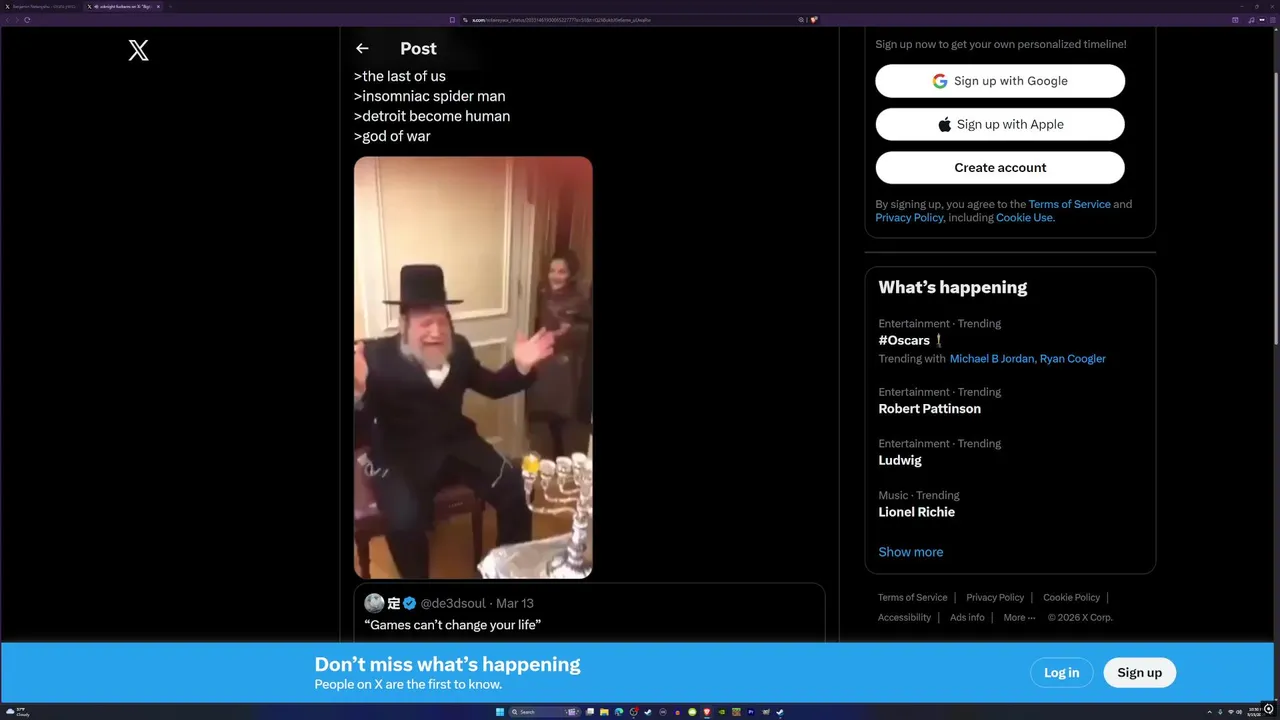This screenshot has height=720, width=1280.
Task: Open the @de3dsoul handle in quoted post
Action: coord(453,603)
